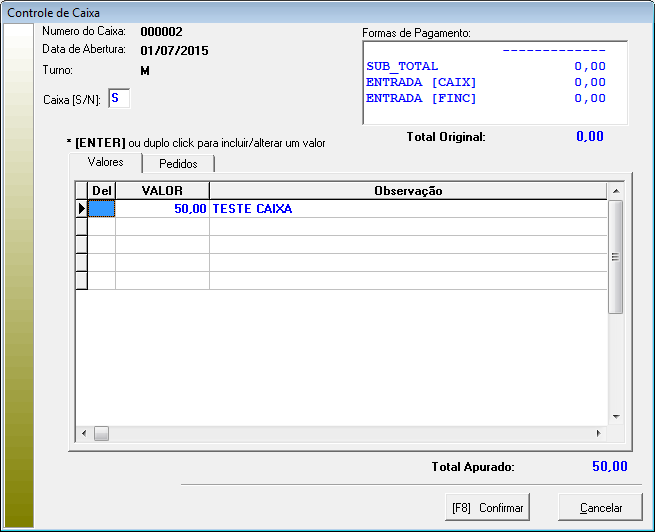Click the Del column header
Viewport: 655px width, 532px height.
click(x=102, y=190)
